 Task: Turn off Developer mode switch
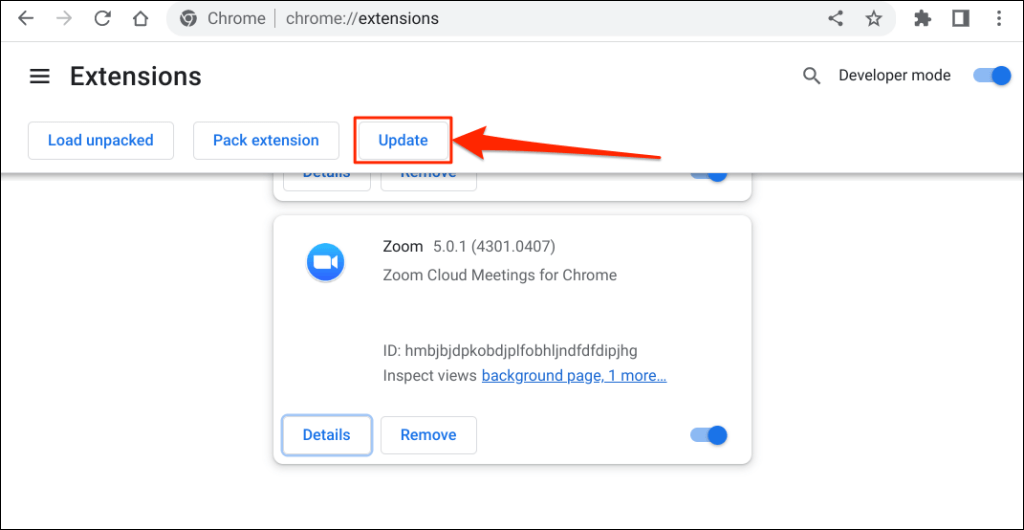tap(992, 76)
